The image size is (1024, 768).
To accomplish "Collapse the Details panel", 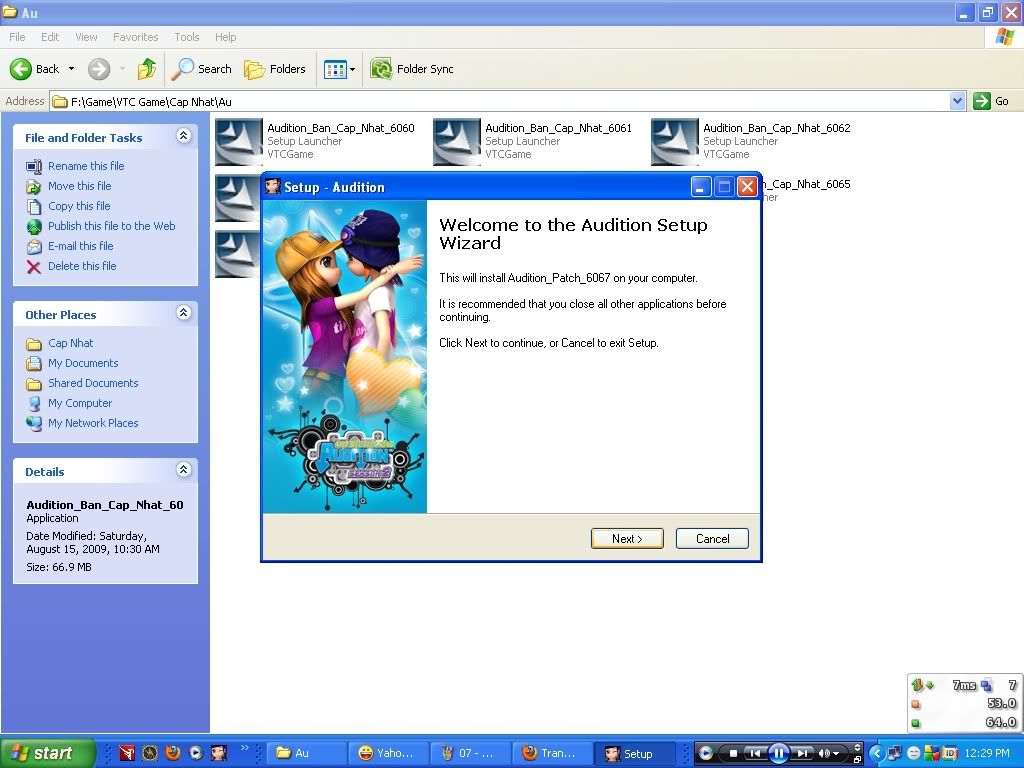I will point(184,470).
